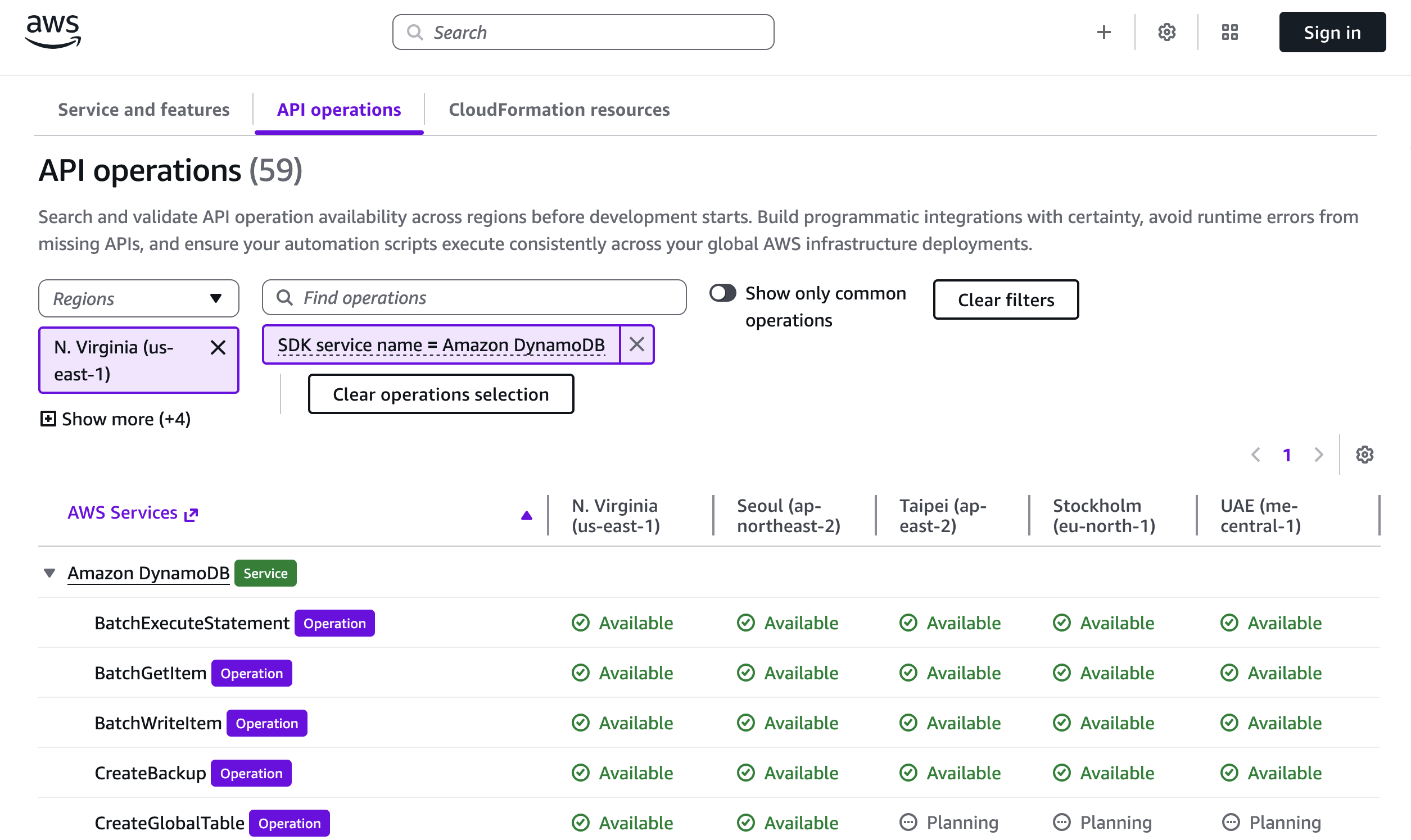Switch to Service and features tab

point(144,109)
